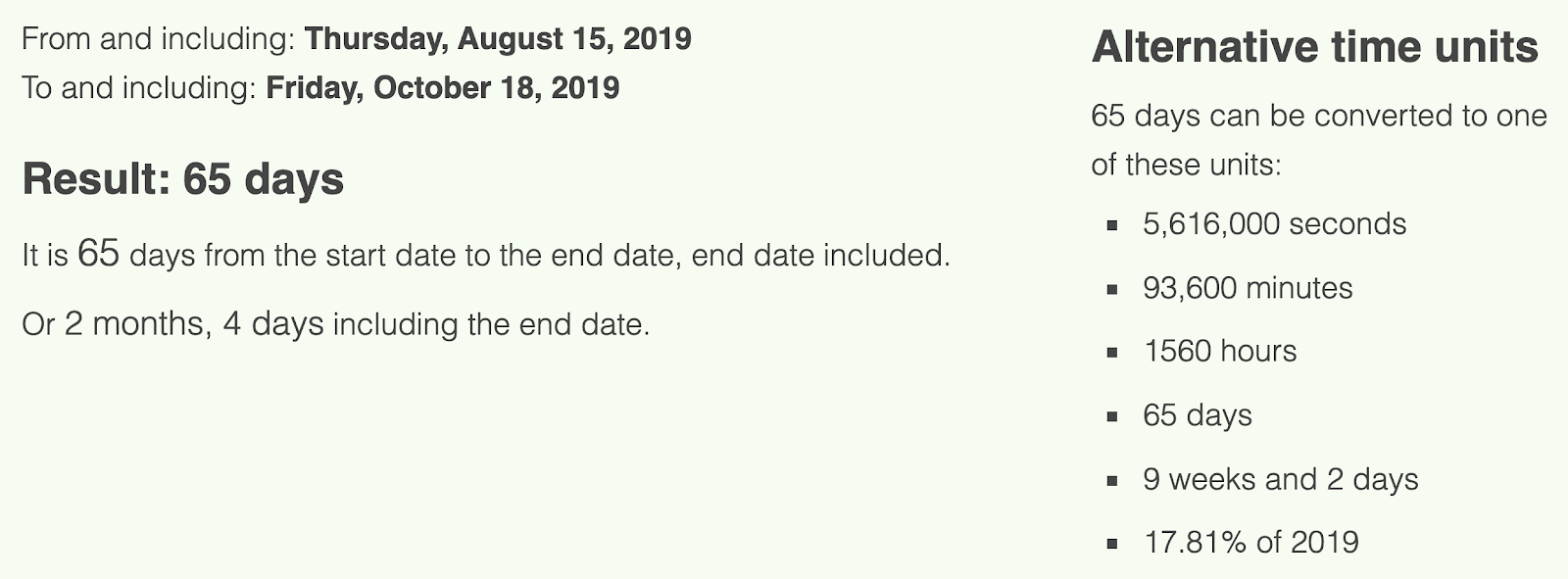Click the Result: 65 days heading

pyautogui.click(x=183, y=179)
